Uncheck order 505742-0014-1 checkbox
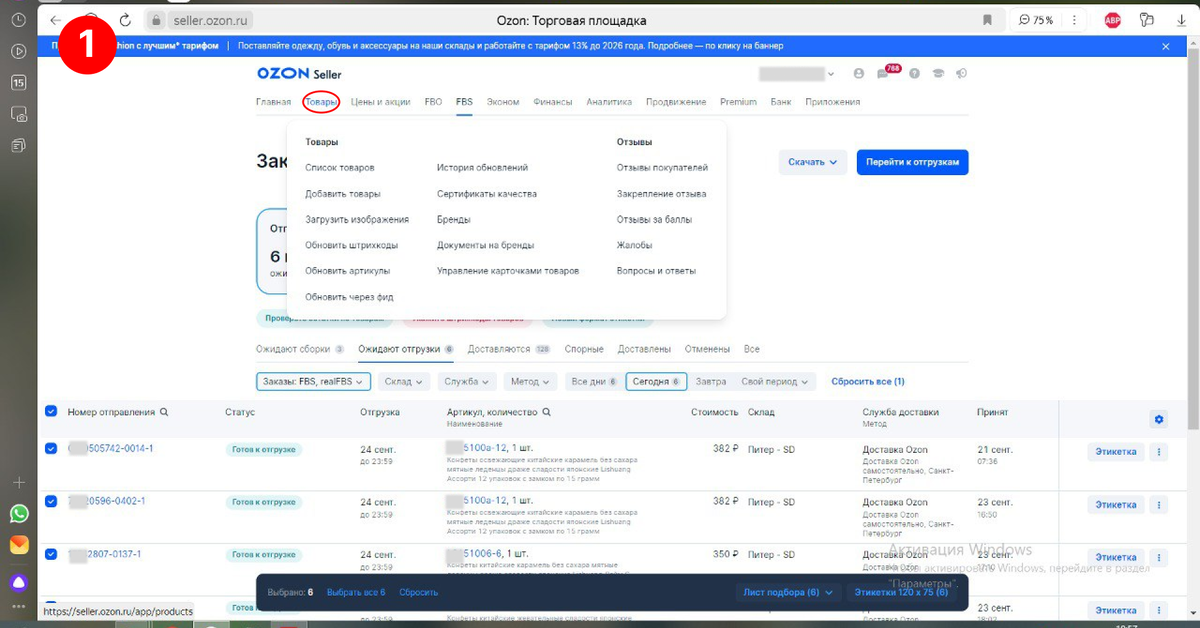The image size is (1200, 628). (x=51, y=449)
